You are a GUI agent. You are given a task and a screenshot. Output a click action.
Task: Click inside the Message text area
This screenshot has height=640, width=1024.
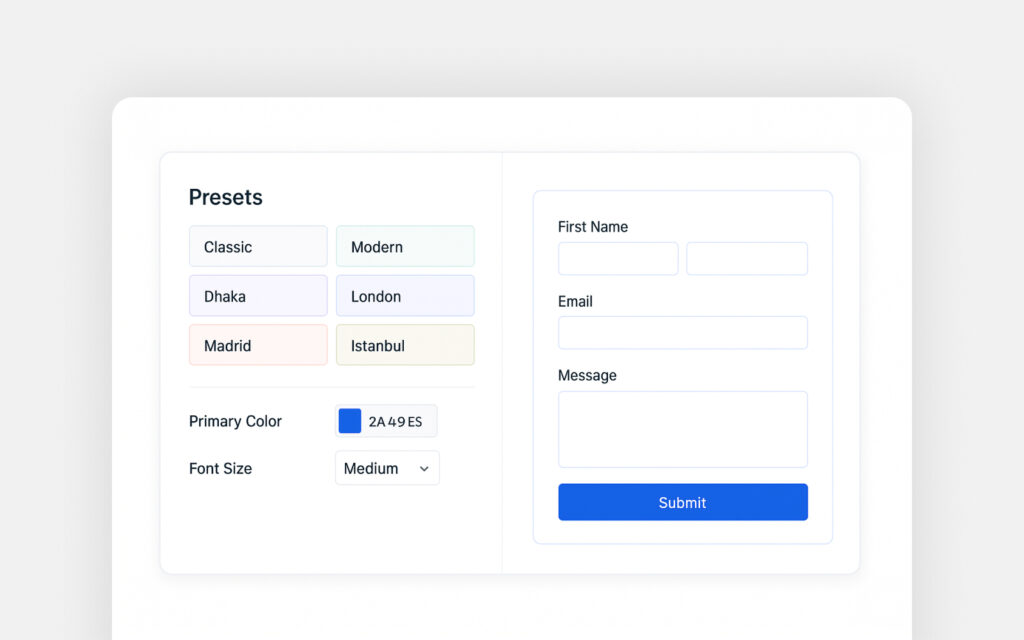[x=683, y=429]
